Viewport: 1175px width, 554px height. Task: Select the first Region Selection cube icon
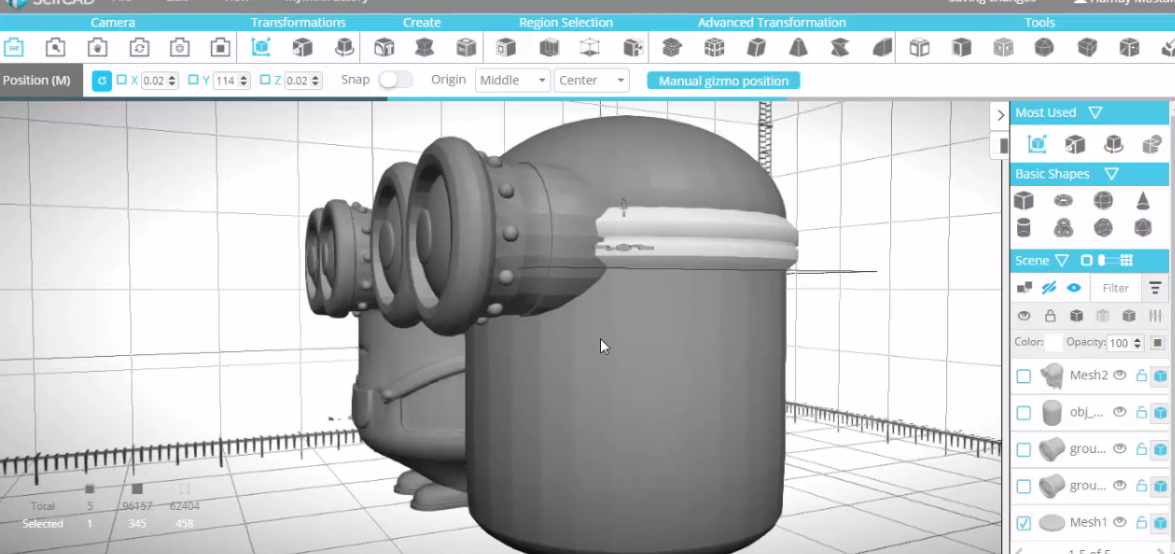[x=506, y=48]
